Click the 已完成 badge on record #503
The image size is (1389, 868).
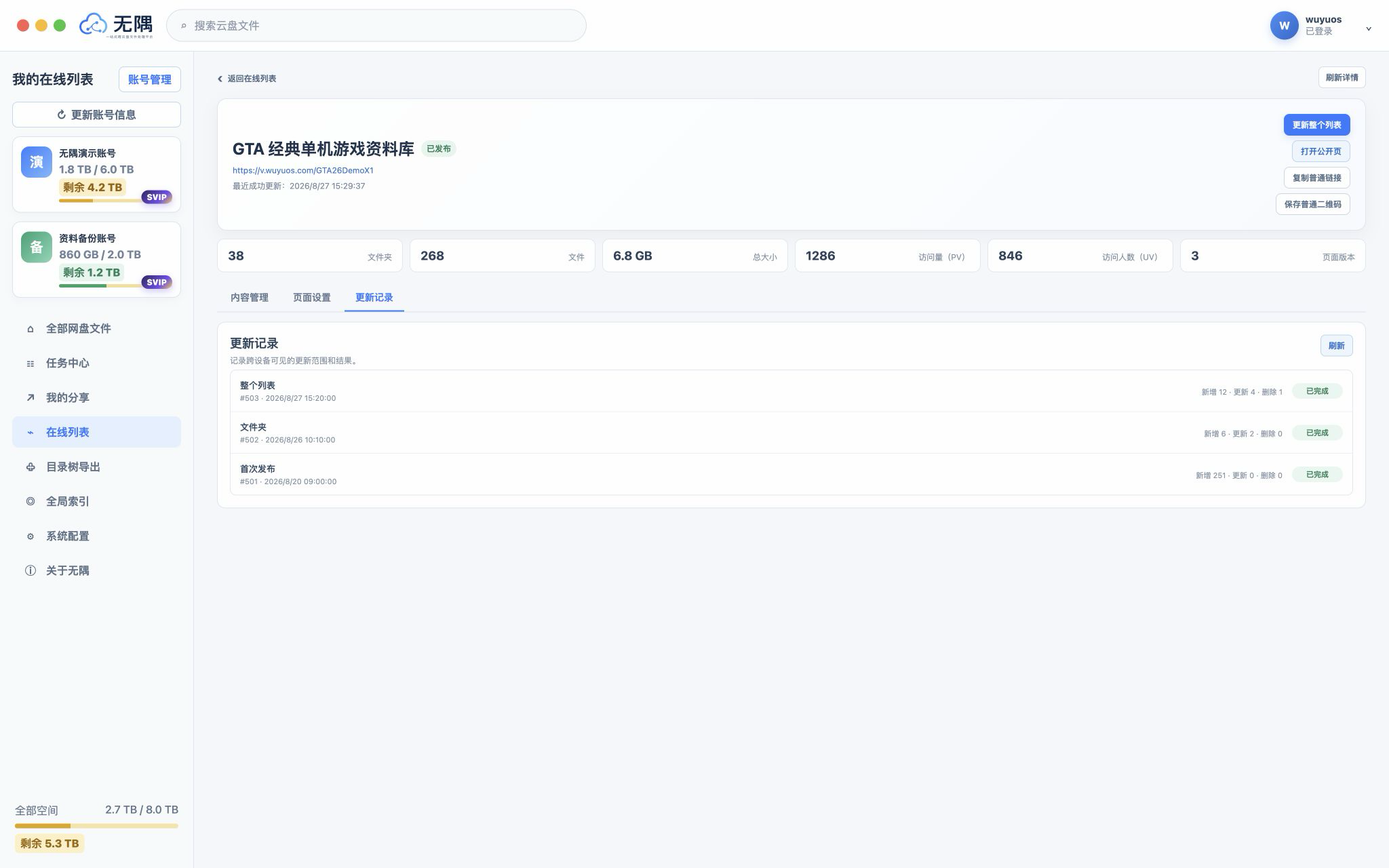click(1317, 391)
